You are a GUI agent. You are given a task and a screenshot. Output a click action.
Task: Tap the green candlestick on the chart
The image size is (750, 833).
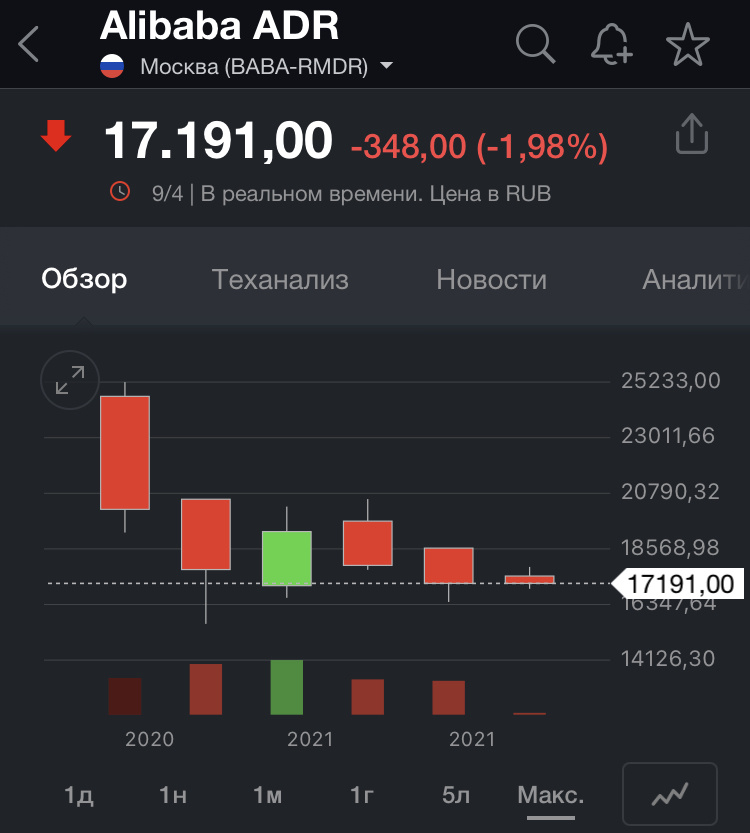(x=287, y=558)
